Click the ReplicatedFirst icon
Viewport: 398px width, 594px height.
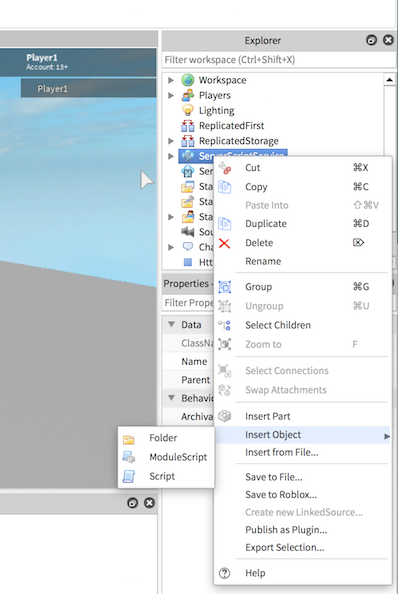187,125
